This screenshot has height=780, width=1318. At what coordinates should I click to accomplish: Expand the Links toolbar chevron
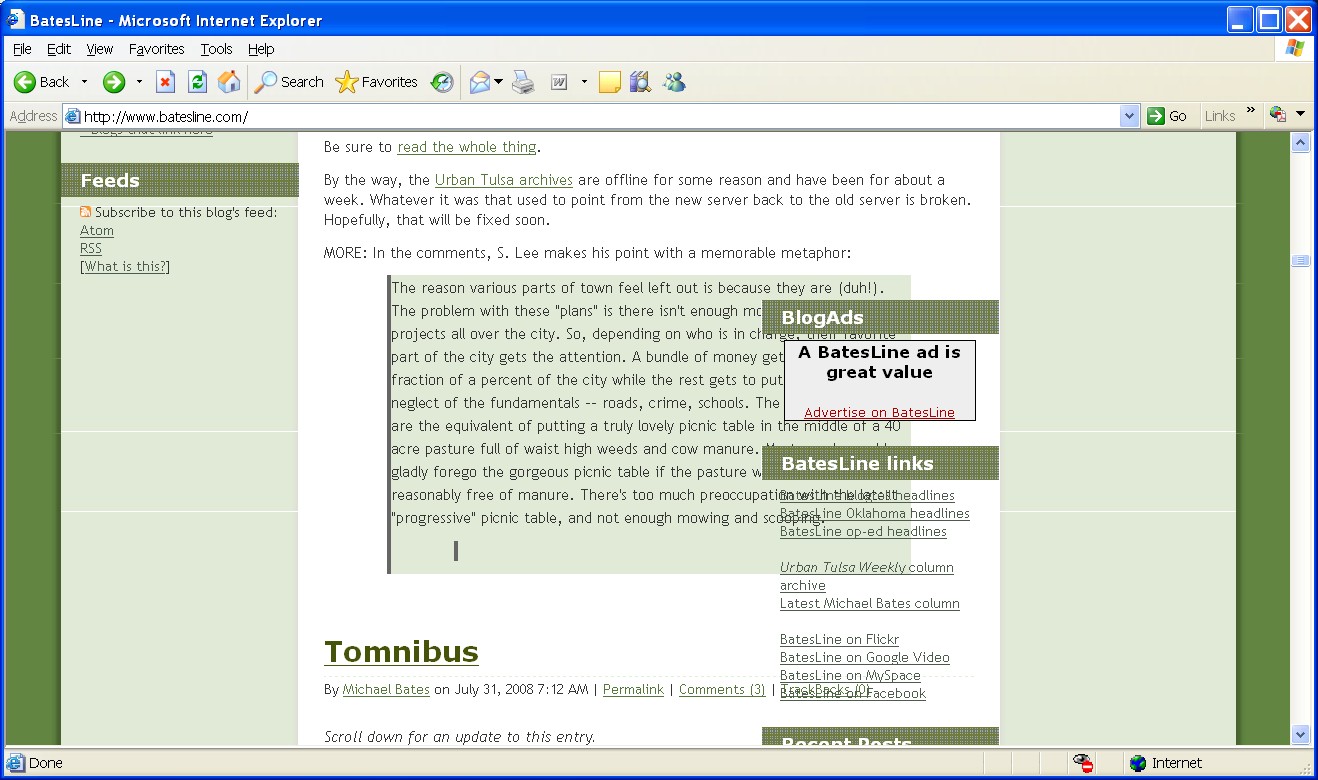click(x=1250, y=110)
